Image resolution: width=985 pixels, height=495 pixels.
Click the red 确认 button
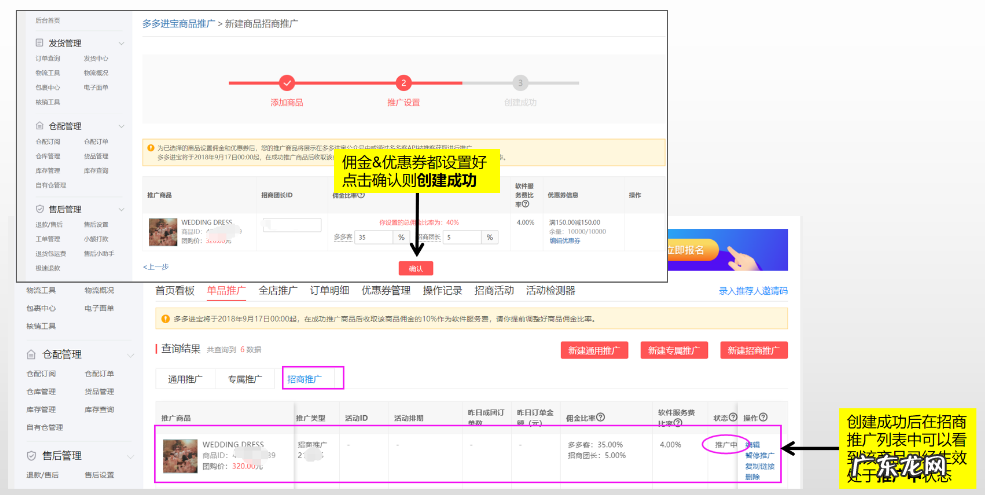pos(416,268)
